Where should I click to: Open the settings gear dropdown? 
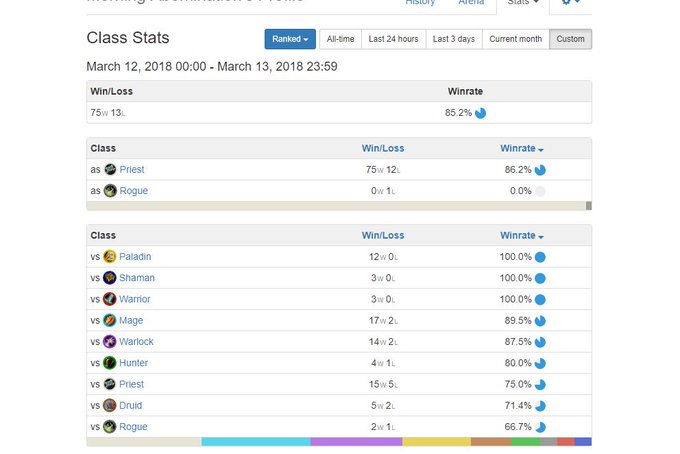(x=571, y=2)
